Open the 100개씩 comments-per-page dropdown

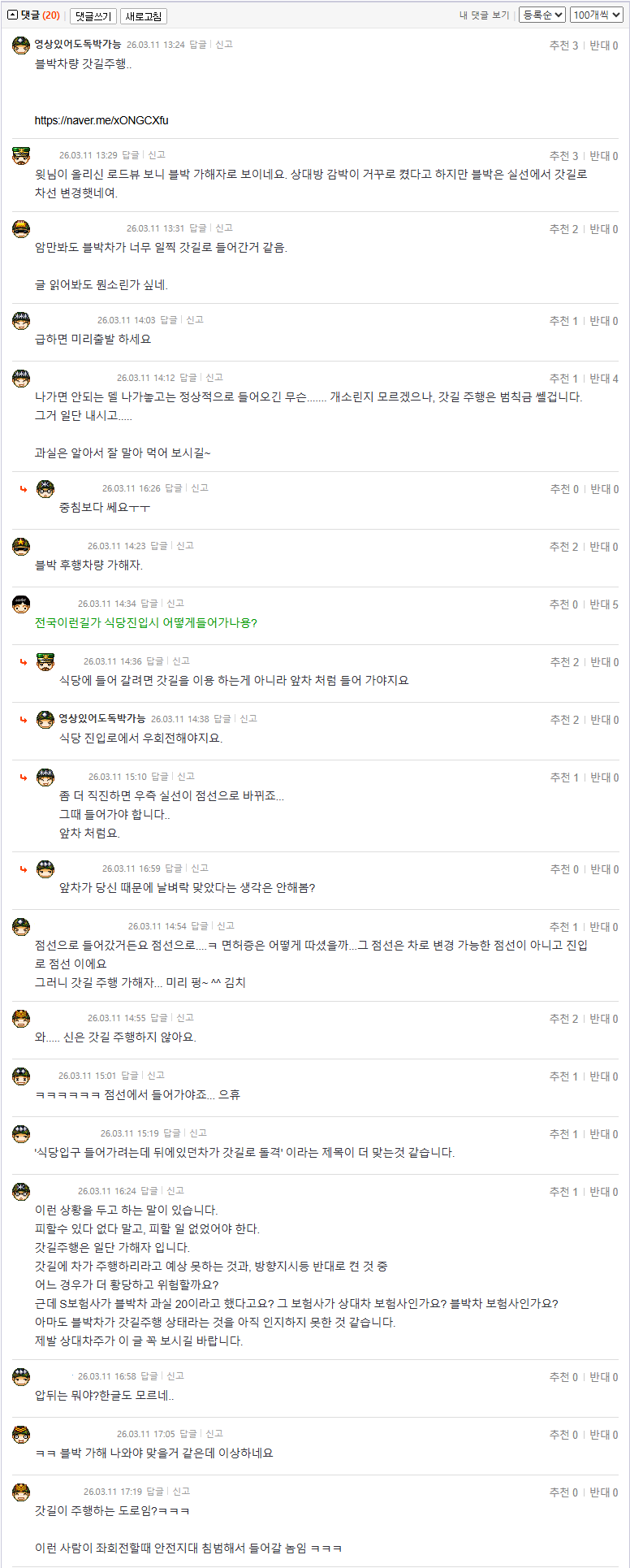click(597, 15)
